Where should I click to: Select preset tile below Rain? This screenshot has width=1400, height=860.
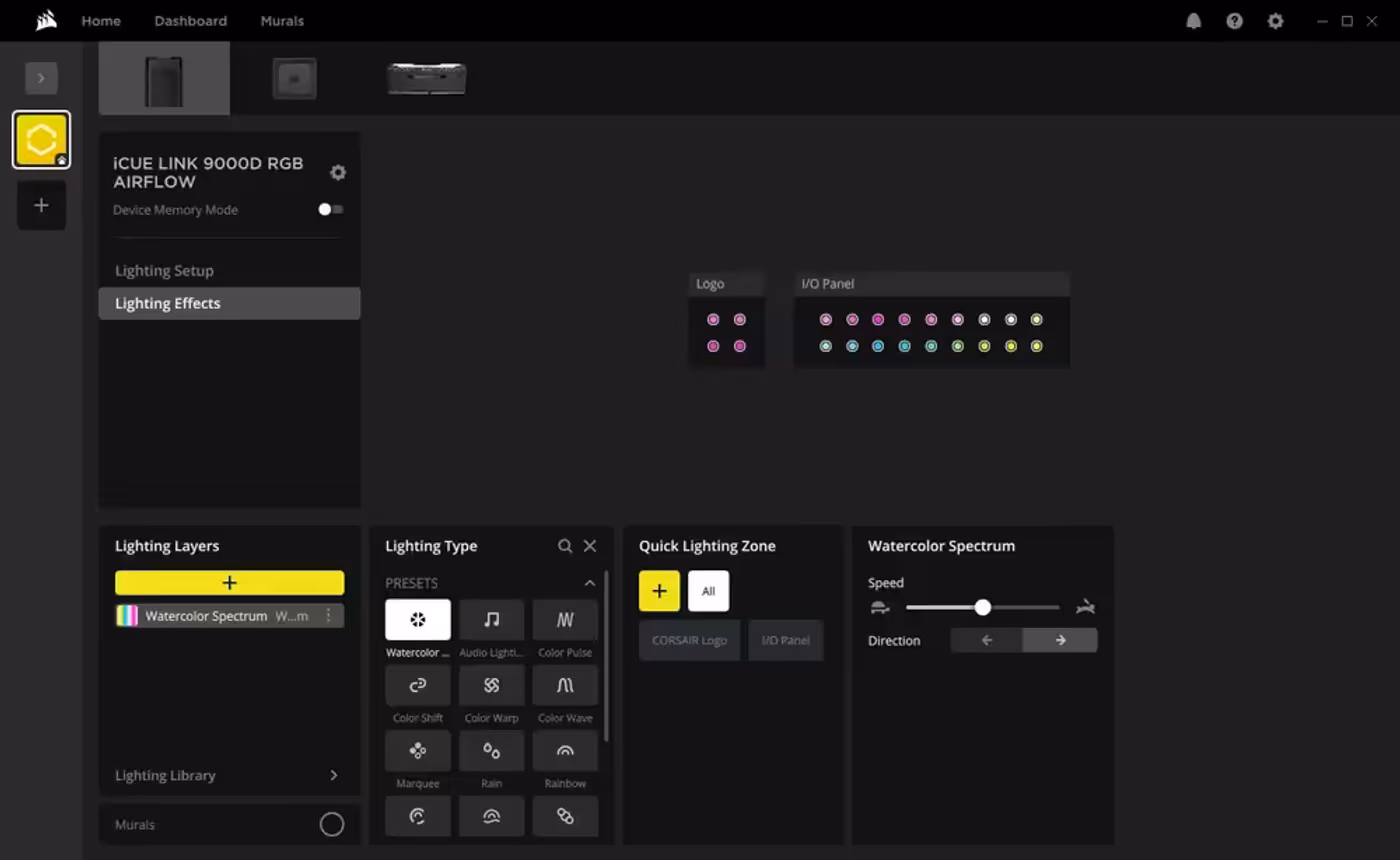coord(492,816)
